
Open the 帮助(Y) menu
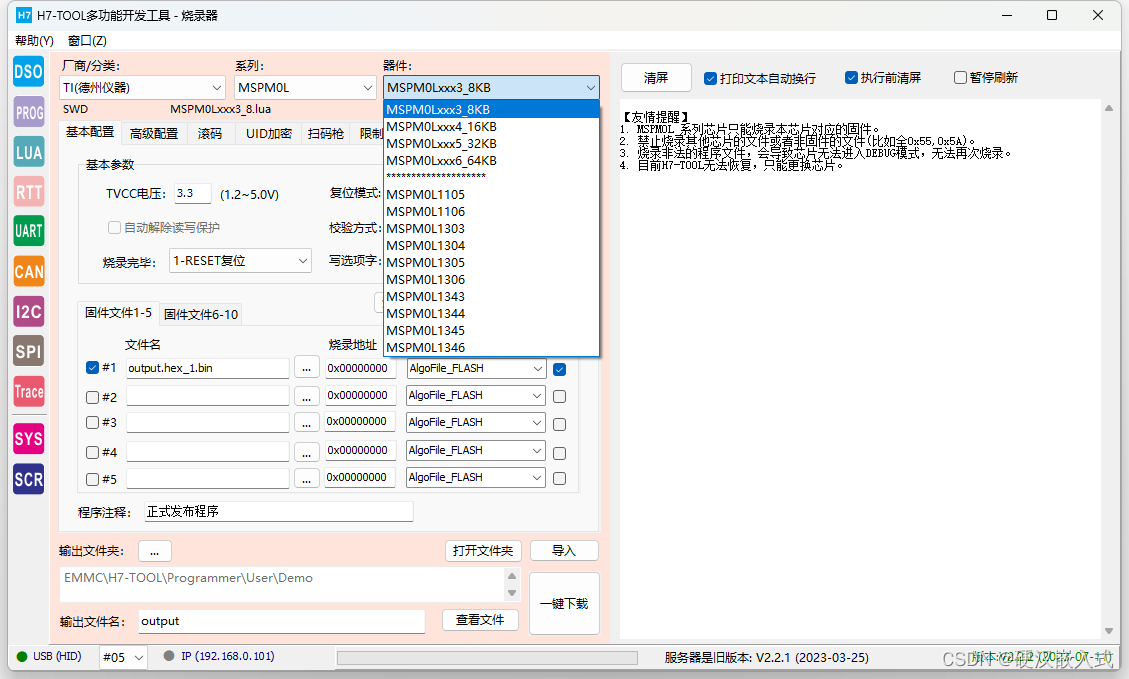click(x=34, y=40)
